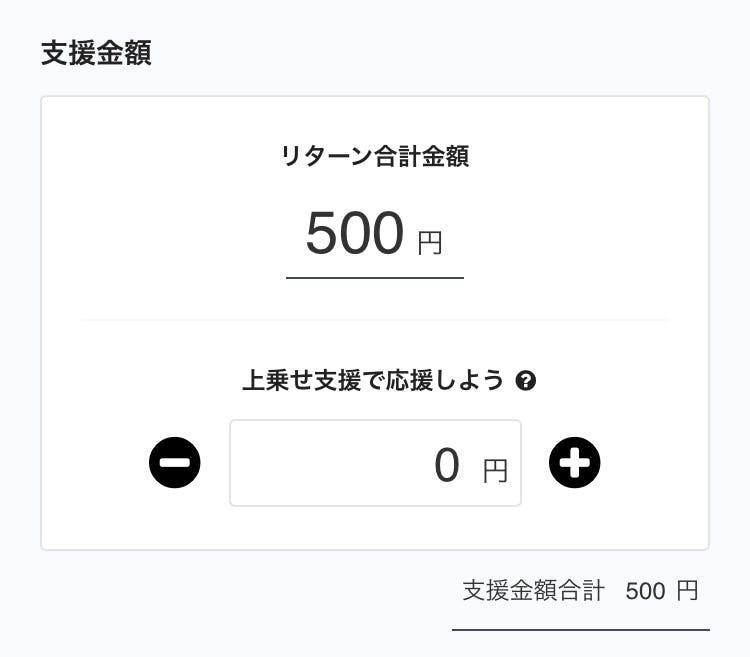This screenshot has height=657, width=750.
Task: Click the plus icon to increase extra support
Action: (x=575, y=463)
